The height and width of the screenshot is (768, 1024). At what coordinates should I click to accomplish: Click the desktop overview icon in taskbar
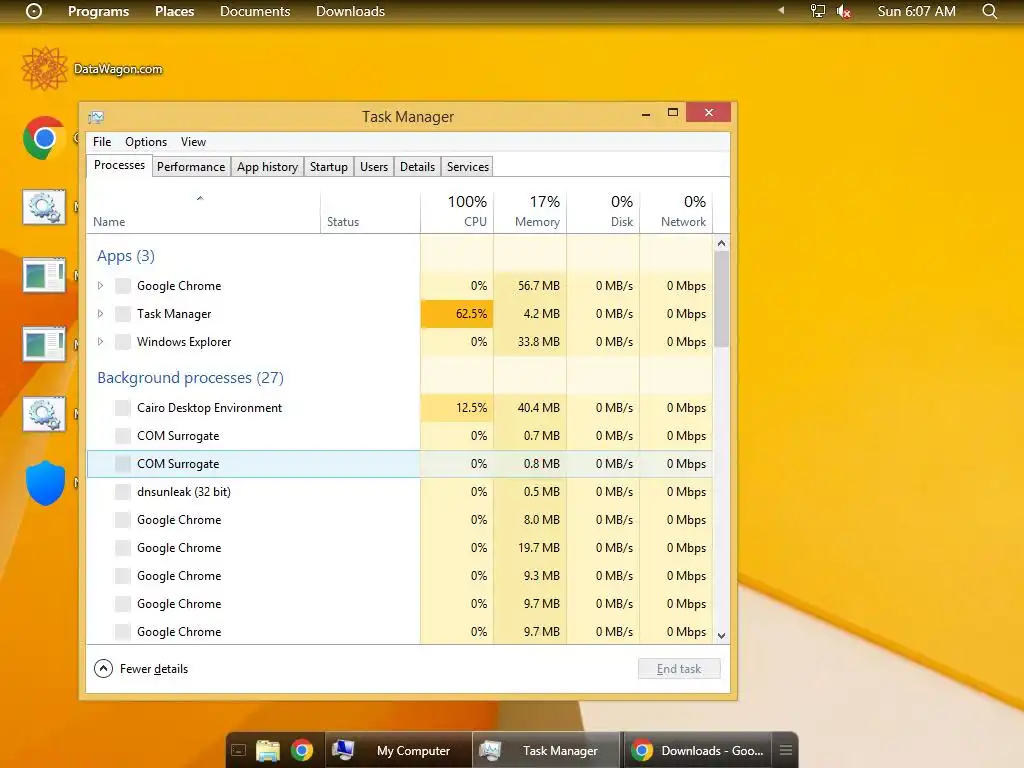[238, 750]
